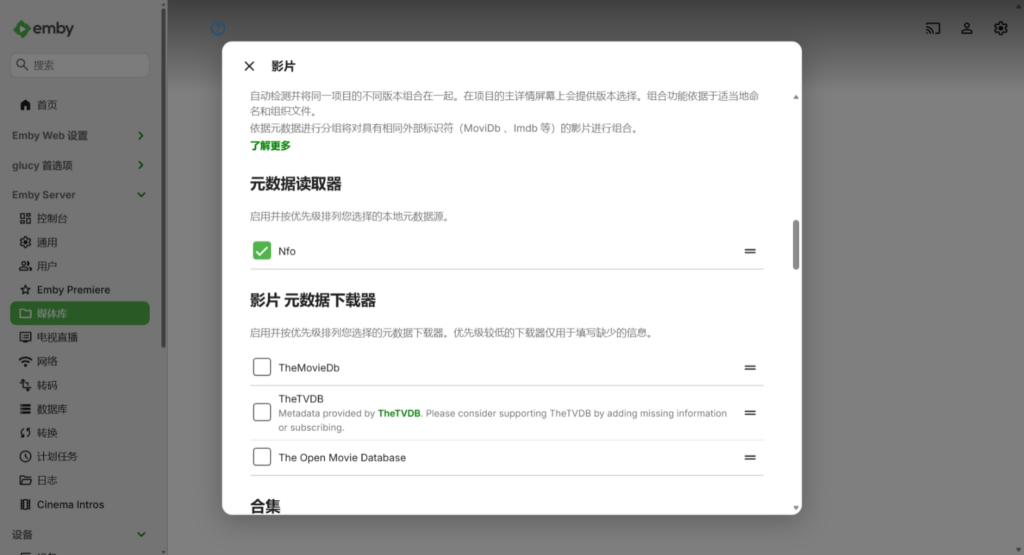The image size is (1024, 555).
Task: Uncheck the Nfo metadata reader checkbox
Action: [262, 251]
